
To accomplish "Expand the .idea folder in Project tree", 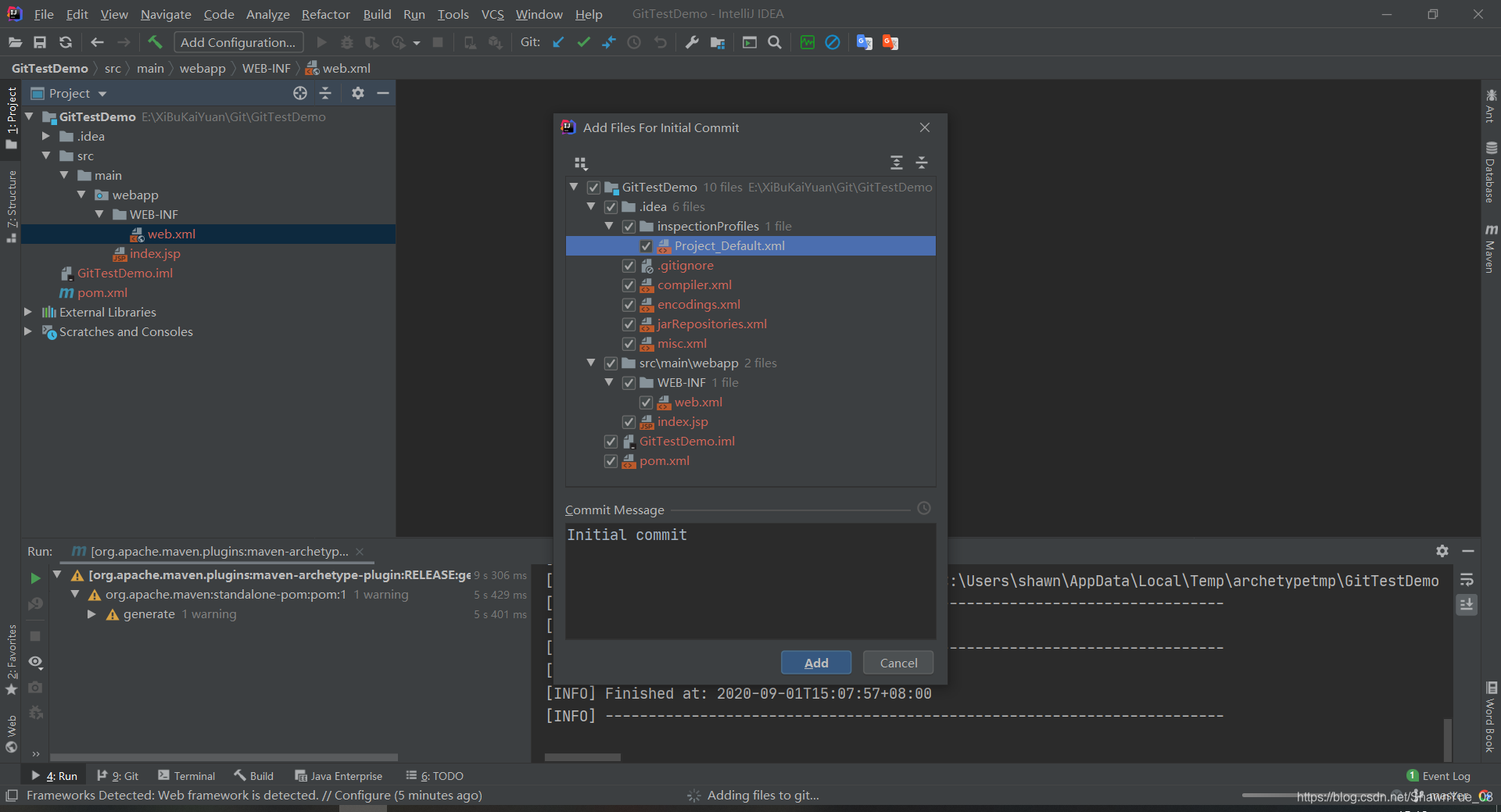I will pos(46,136).
